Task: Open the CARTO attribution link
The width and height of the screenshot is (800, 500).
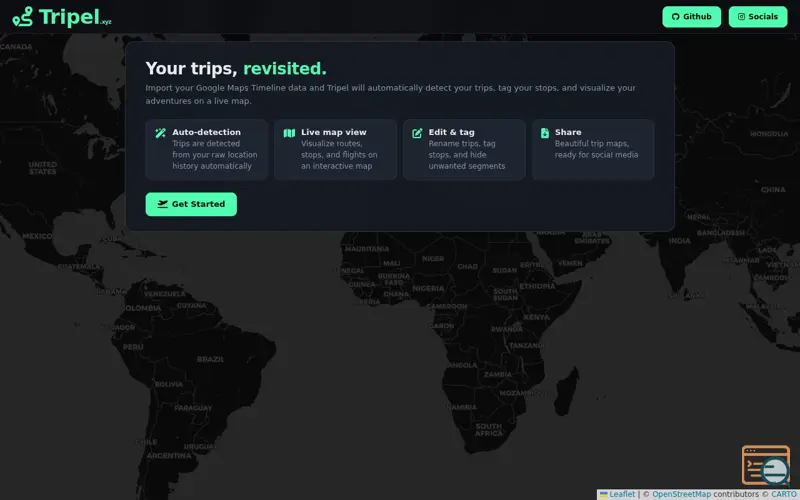Action: tap(784, 494)
